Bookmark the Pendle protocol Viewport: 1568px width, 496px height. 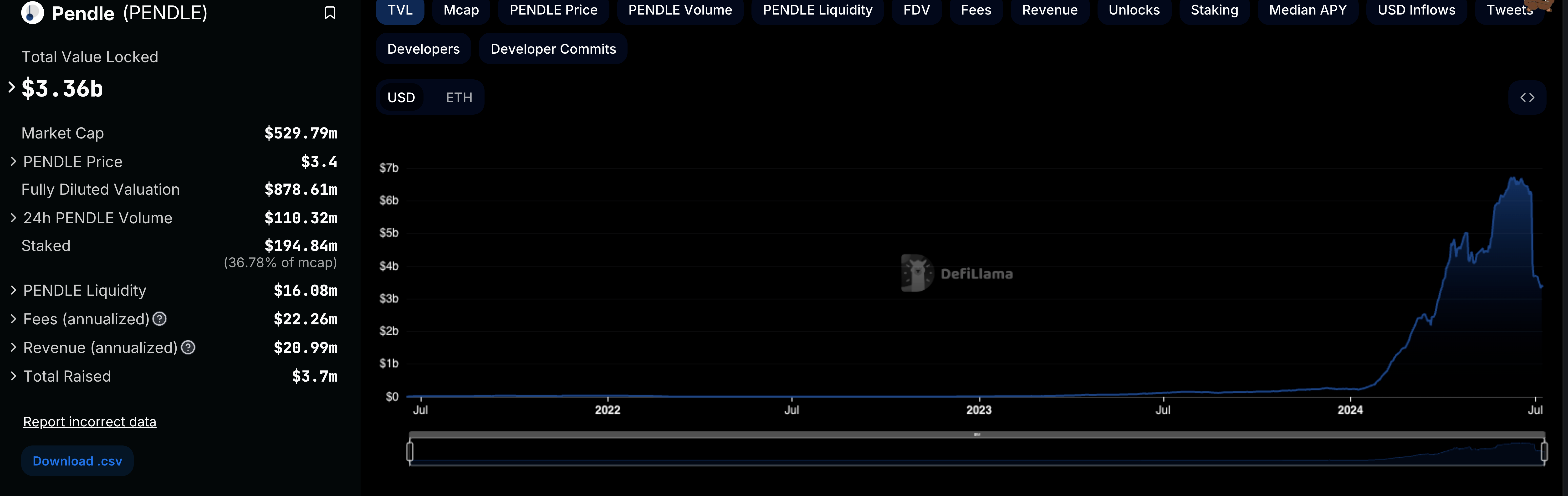(330, 13)
